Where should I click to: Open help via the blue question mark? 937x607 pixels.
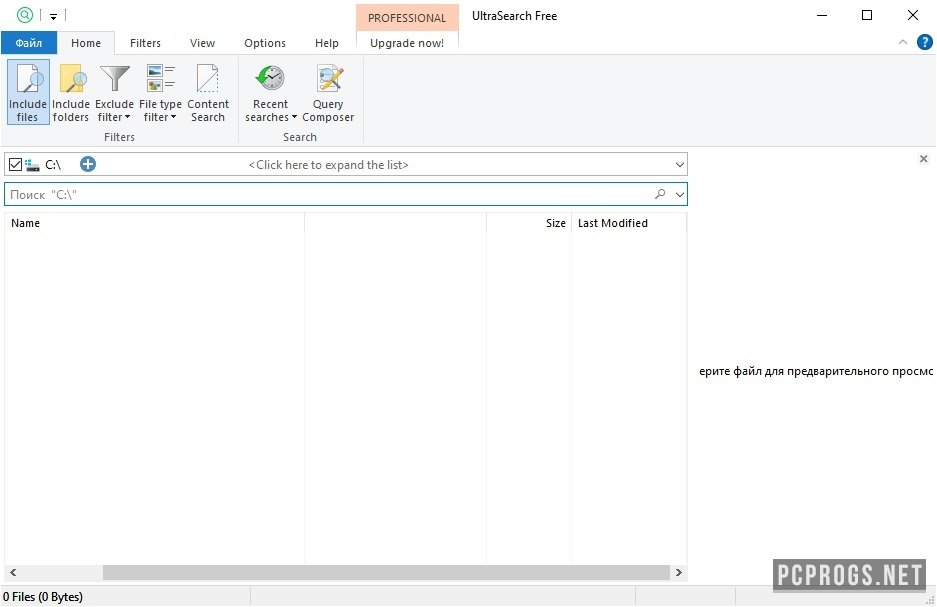pos(924,42)
